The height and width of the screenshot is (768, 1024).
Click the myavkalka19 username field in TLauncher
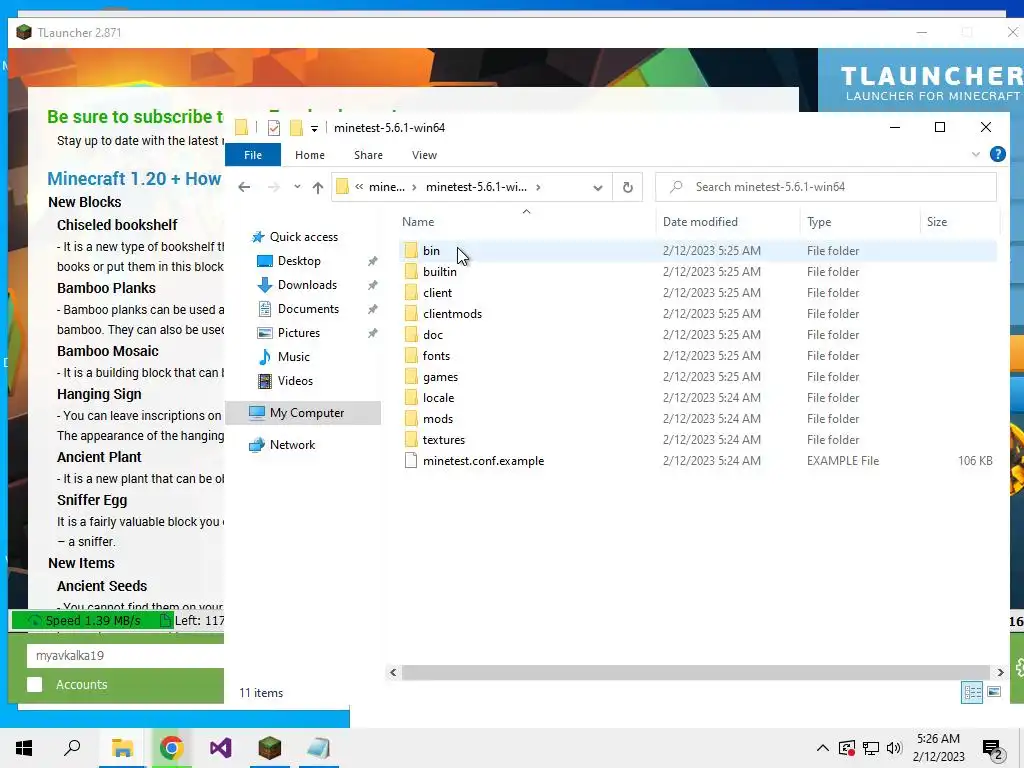click(125, 656)
